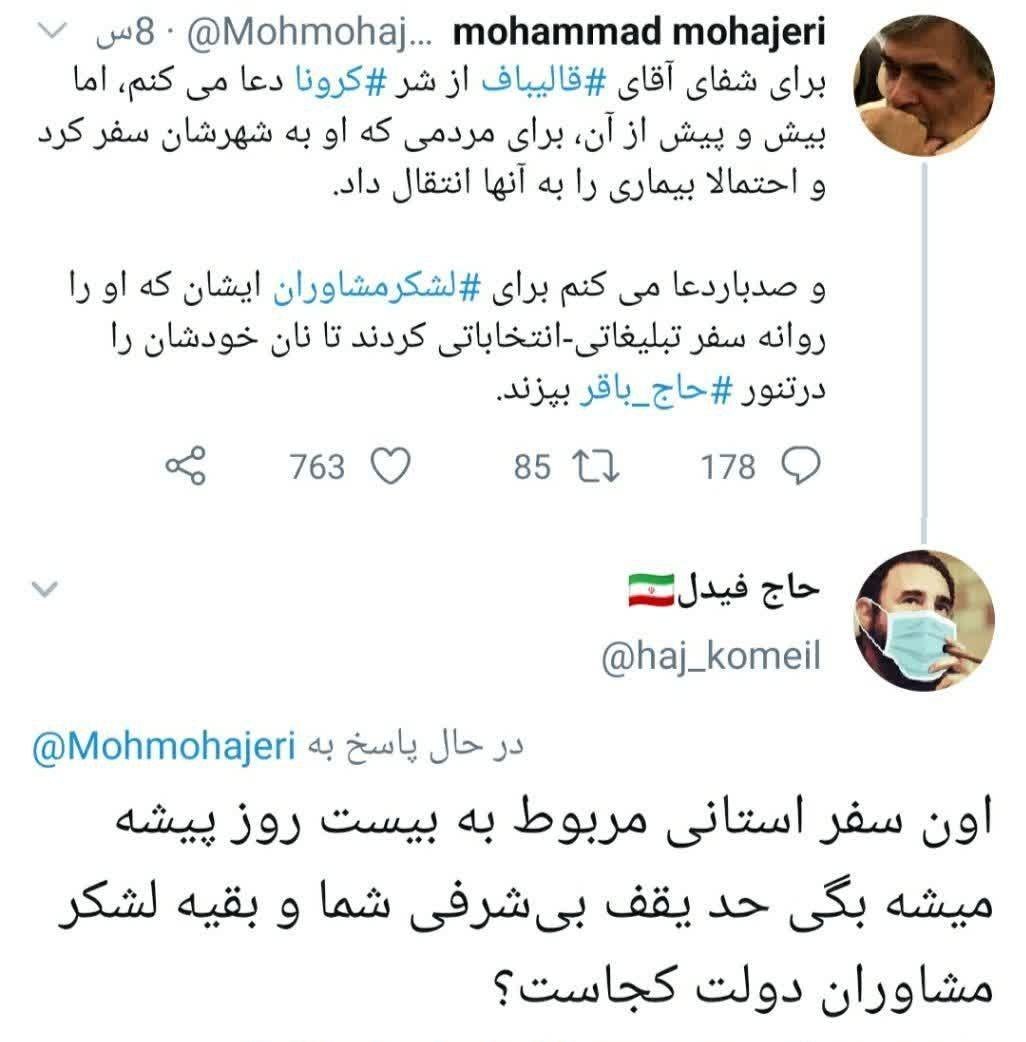This screenshot has height=1042, width=1026.
Task: Click the 178 replies count
Action: 729,466
